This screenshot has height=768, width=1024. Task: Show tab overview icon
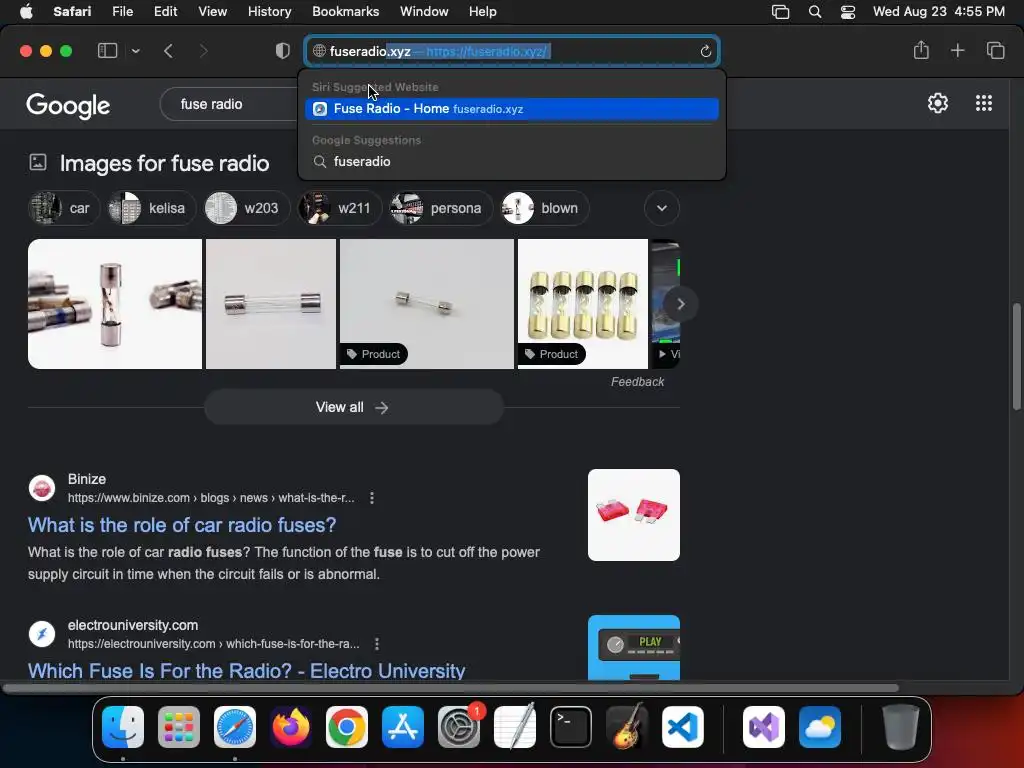point(995,50)
